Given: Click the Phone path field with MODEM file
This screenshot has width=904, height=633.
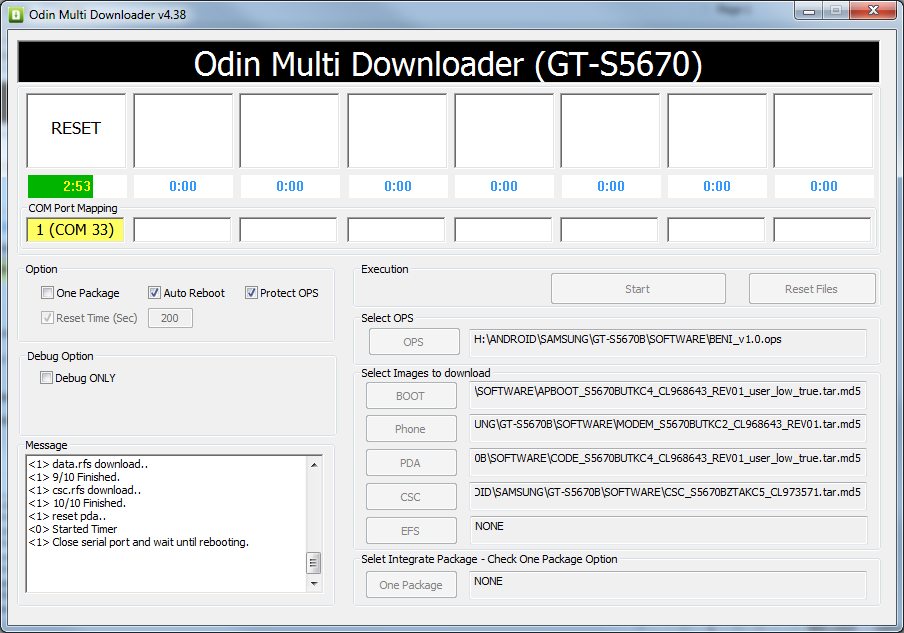Looking at the screenshot, I should tap(668, 428).
